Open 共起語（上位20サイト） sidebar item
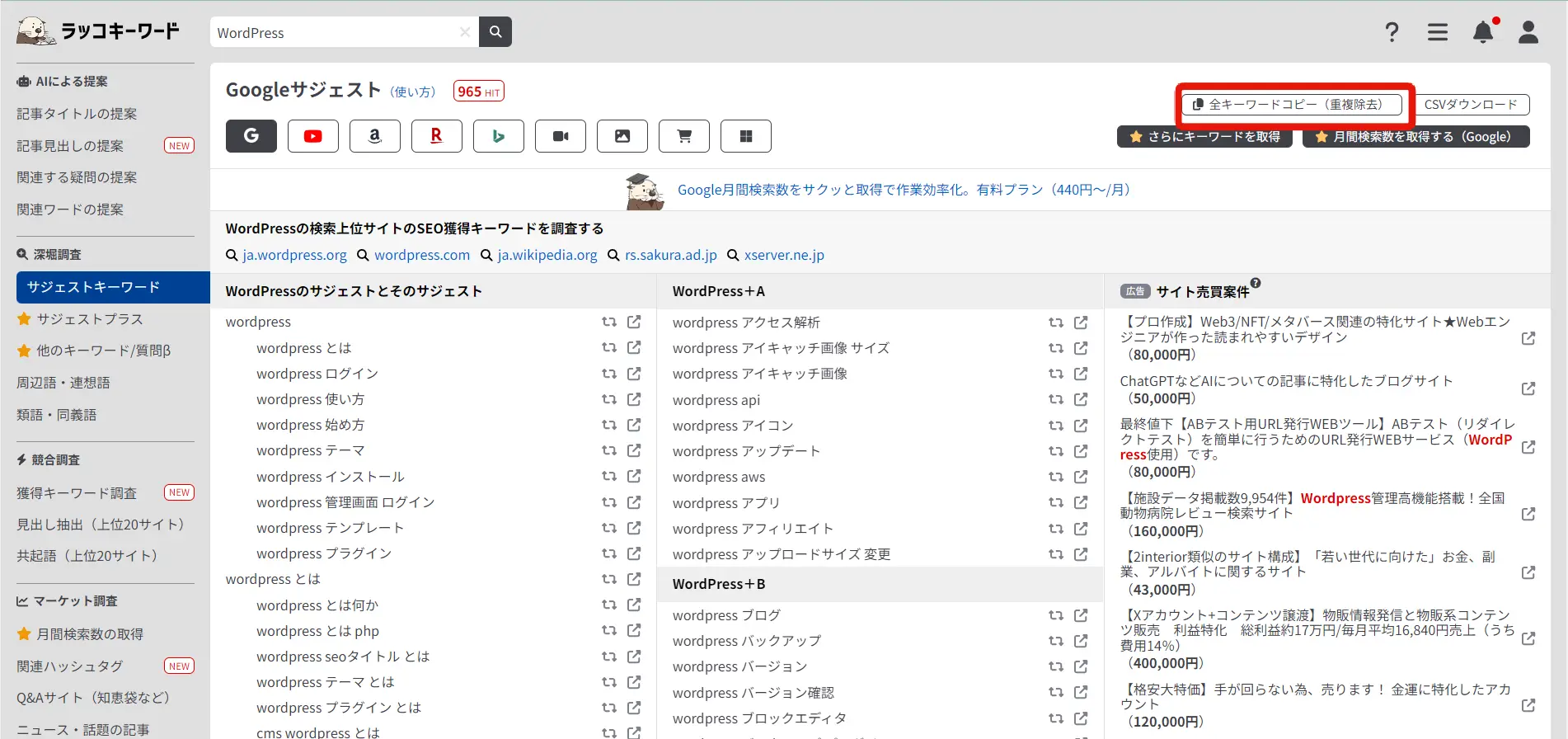1568x739 pixels. tap(87, 556)
